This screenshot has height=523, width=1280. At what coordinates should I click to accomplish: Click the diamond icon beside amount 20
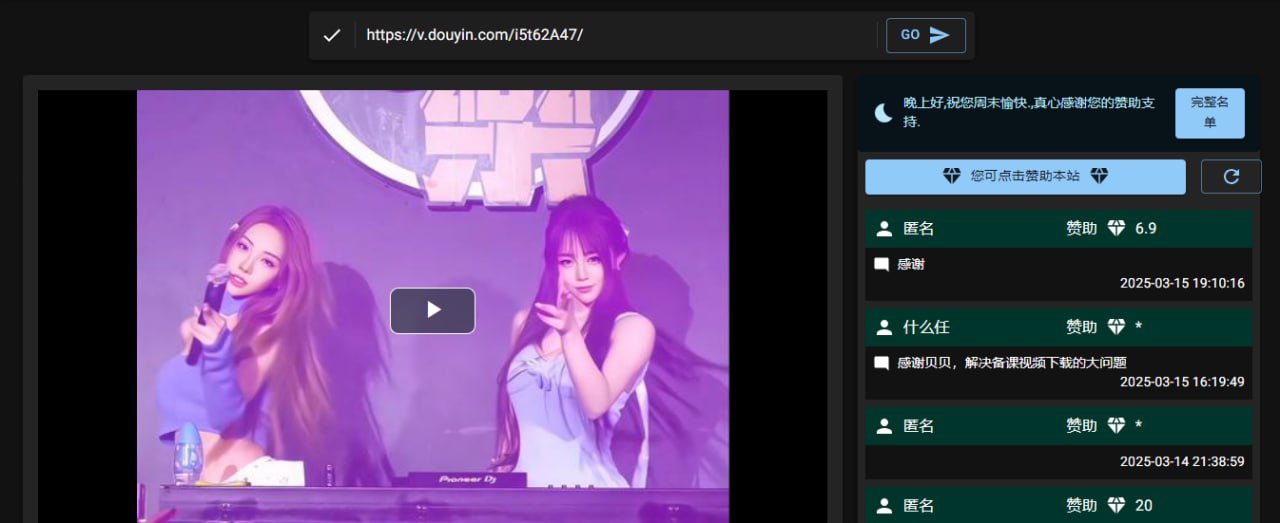[1116, 505]
